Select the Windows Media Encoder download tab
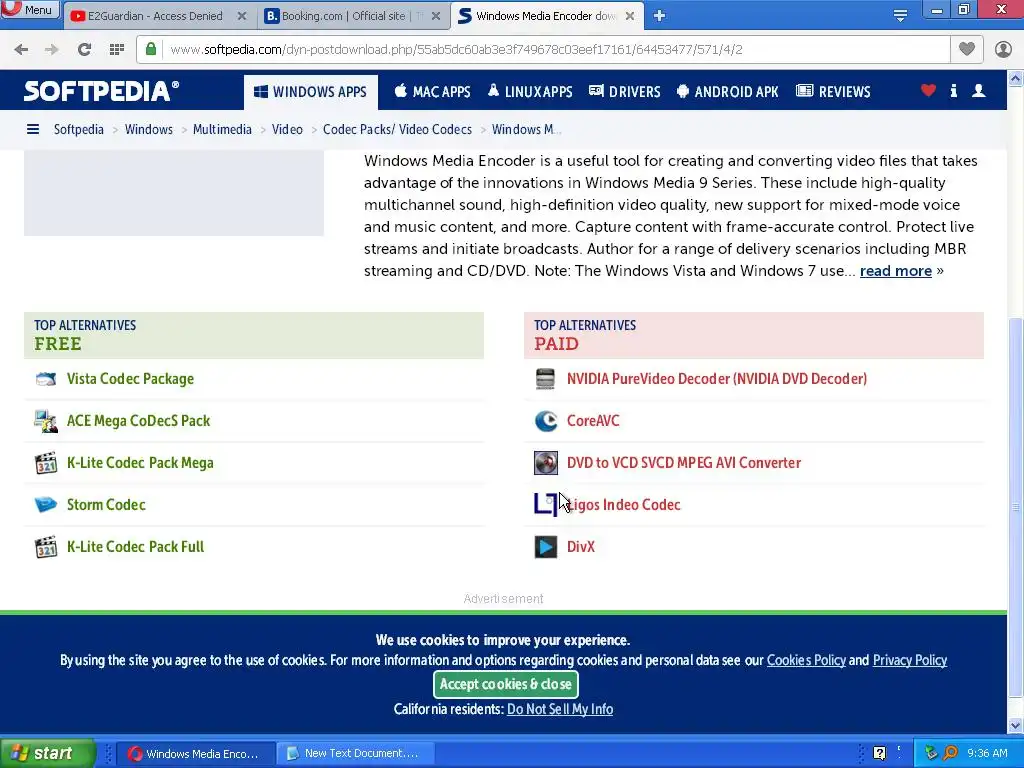This screenshot has width=1024, height=768. 546,16
